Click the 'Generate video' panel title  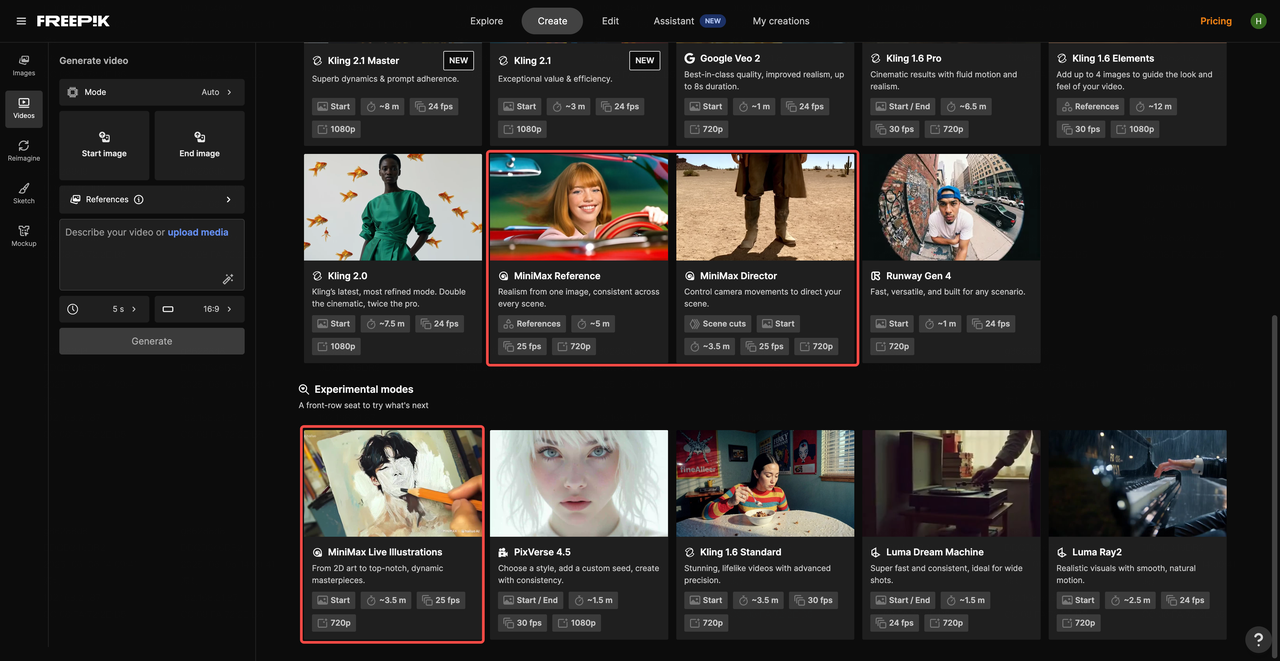click(x=94, y=61)
